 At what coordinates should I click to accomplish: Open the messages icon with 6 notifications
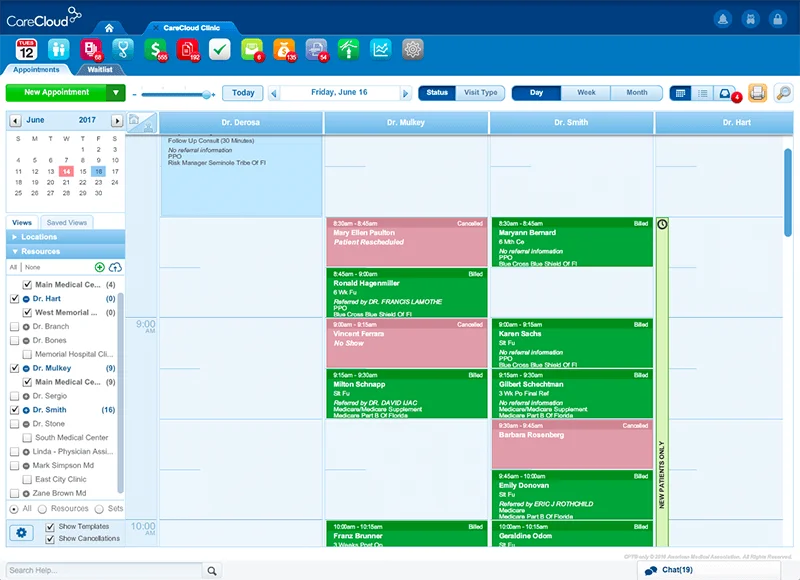251,47
